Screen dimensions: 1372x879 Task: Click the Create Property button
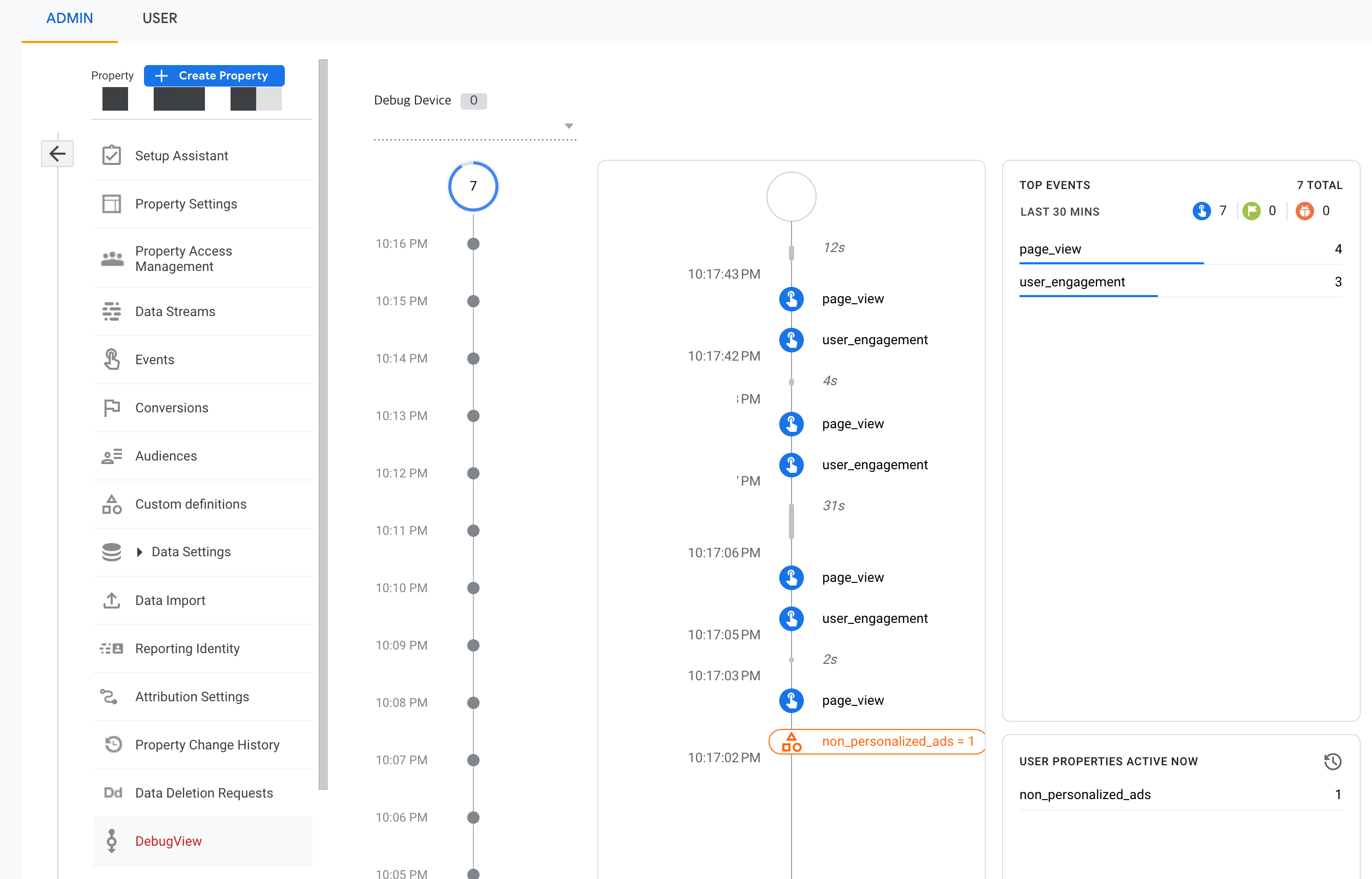click(x=214, y=76)
